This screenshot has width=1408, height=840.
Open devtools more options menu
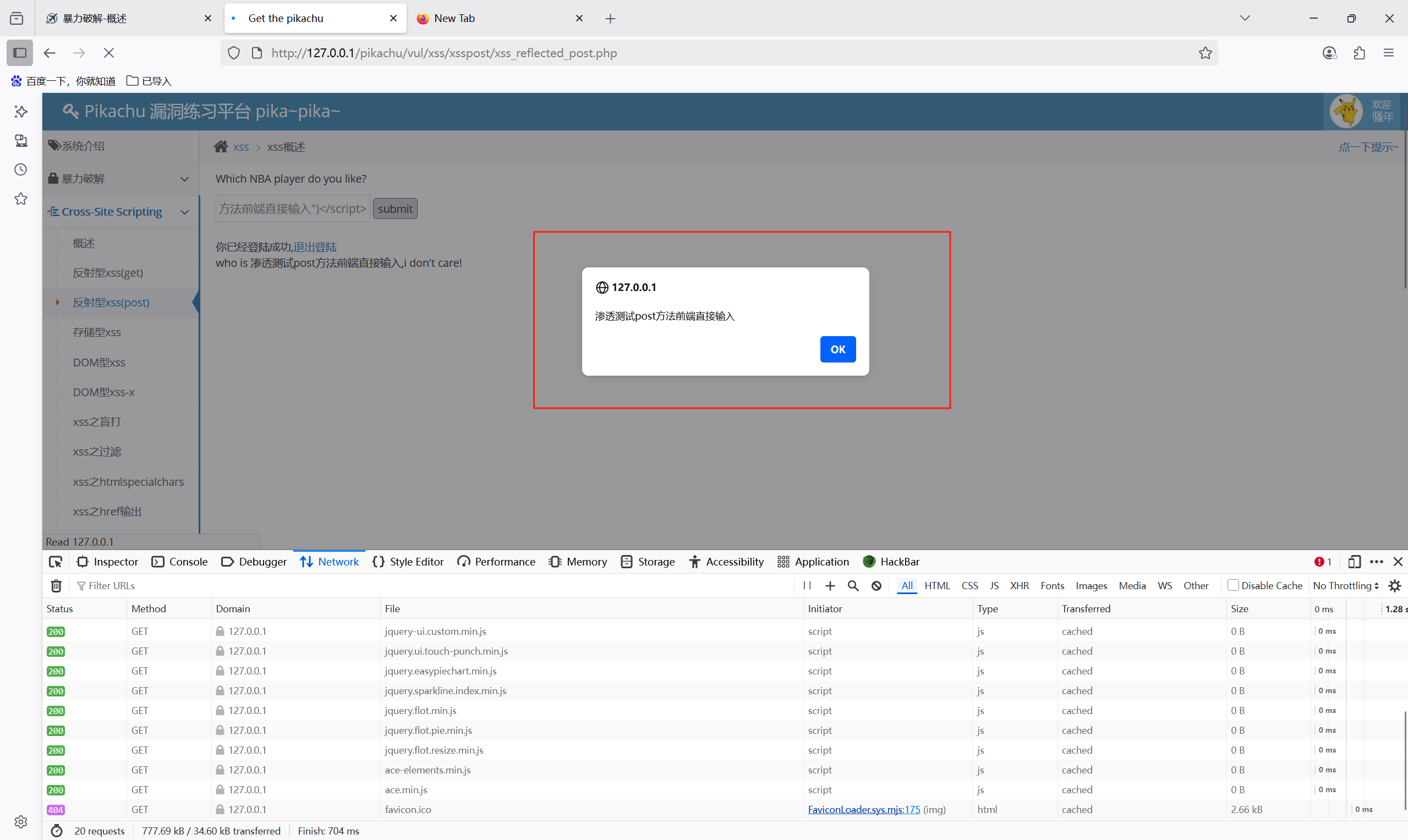coord(1376,562)
